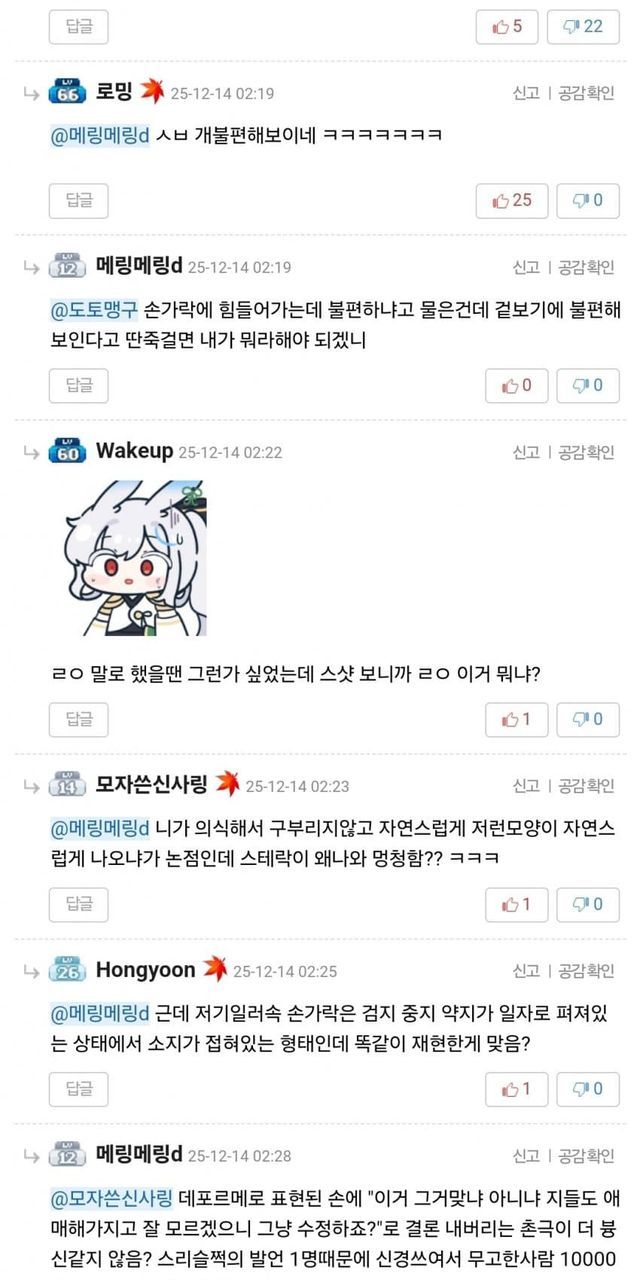Click 답글 under Wakeup's comment
This screenshot has height=1280, width=640.
79,719
